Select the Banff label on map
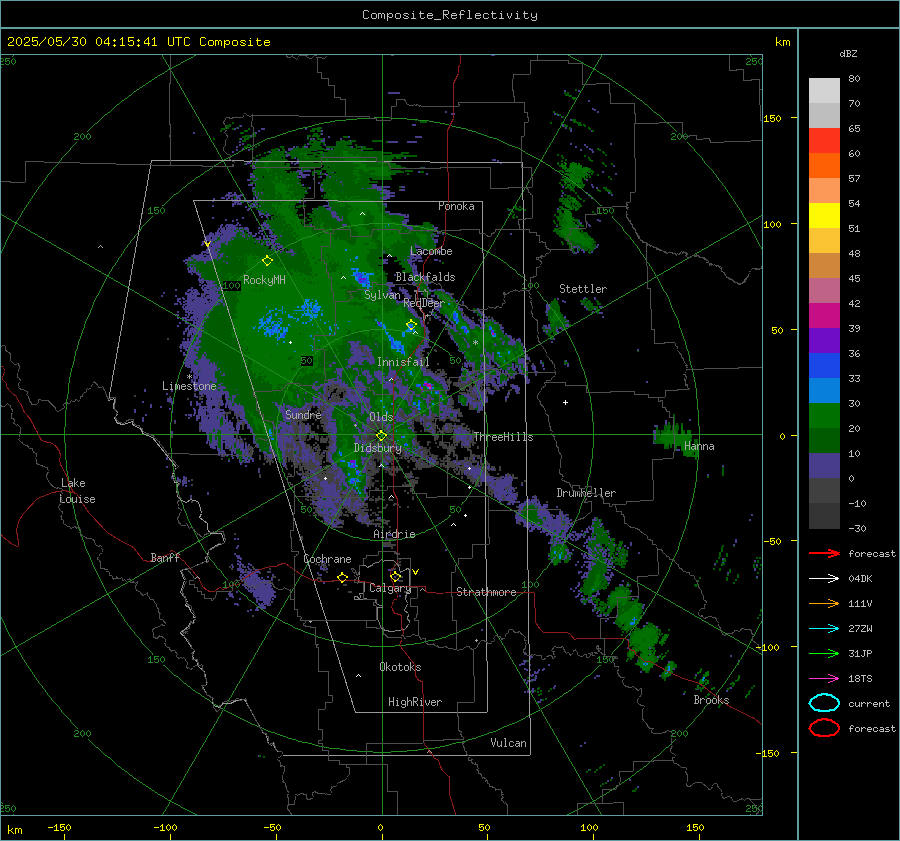Image resolution: width=900 pixels, height=841 pixels. click(x=165, y=557)
